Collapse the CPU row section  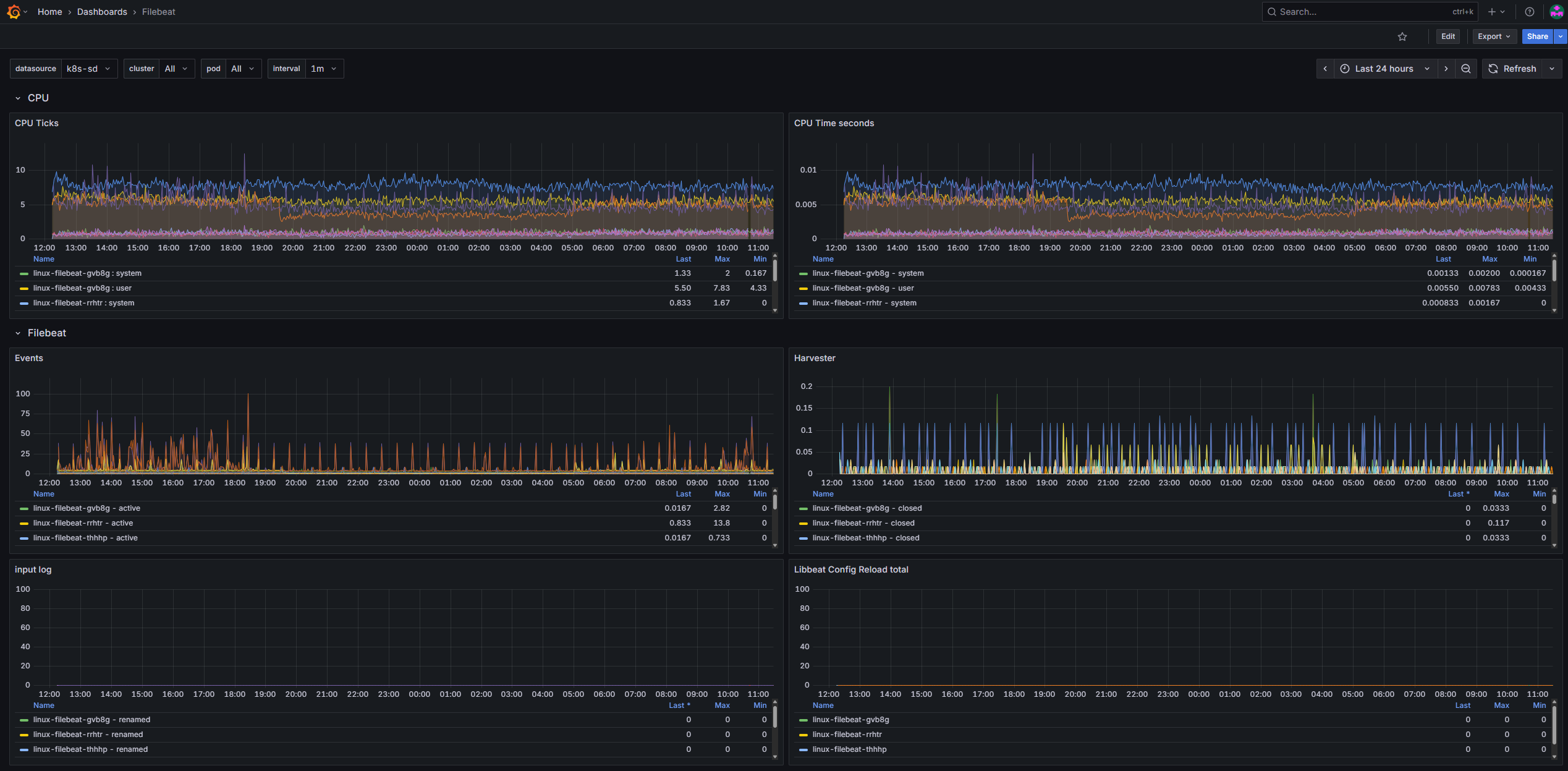pyautogui.click(x=18, y=98)
